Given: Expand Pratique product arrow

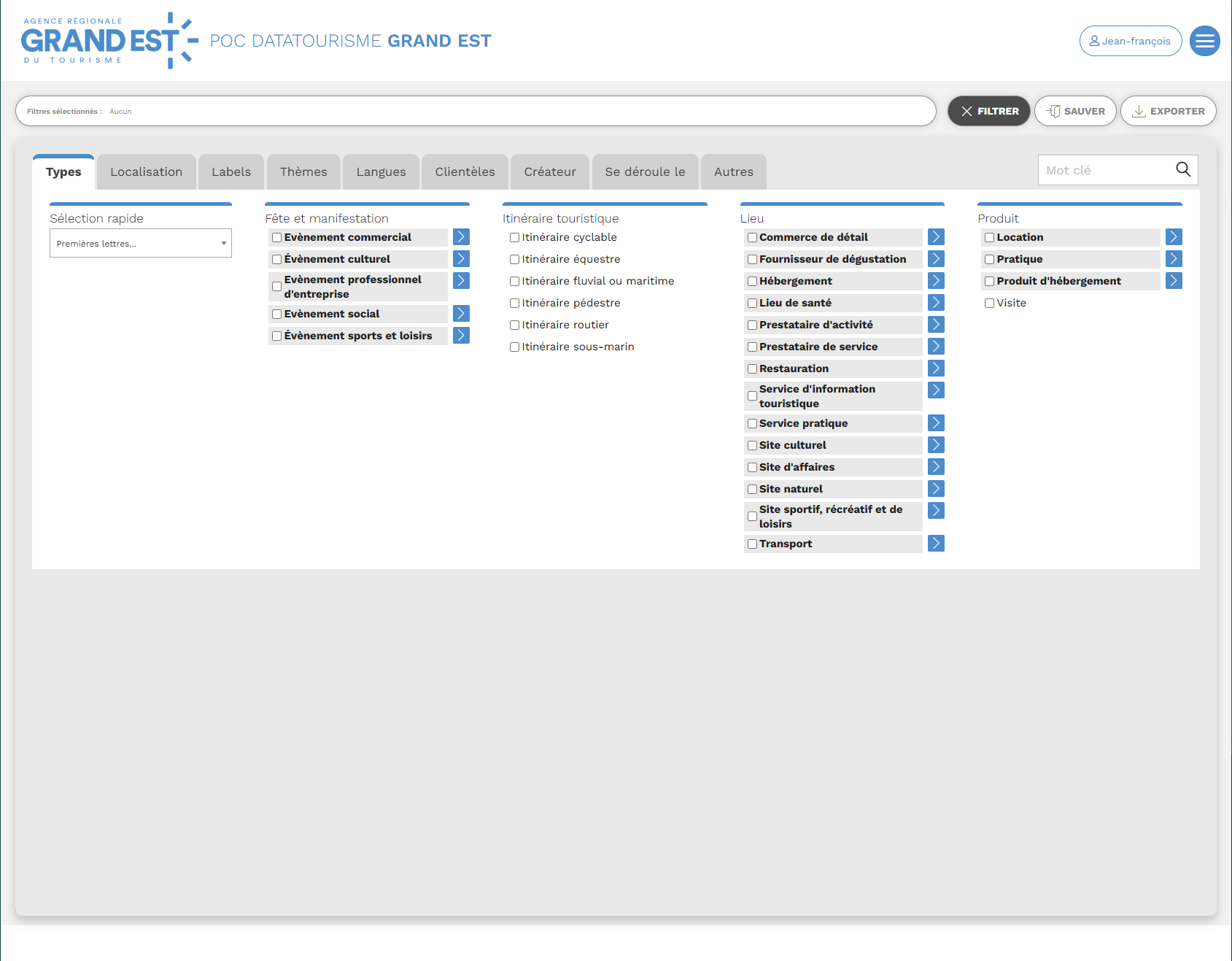Looking at the screenshot, I should (x=1174, y=259).
